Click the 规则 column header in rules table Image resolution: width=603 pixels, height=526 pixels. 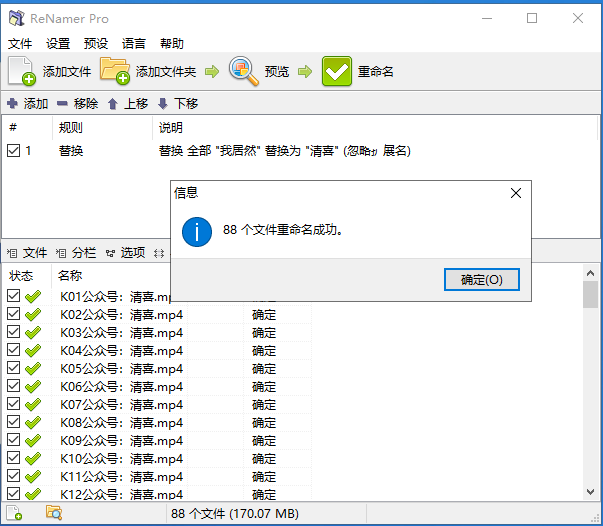(x=71, y=127)
